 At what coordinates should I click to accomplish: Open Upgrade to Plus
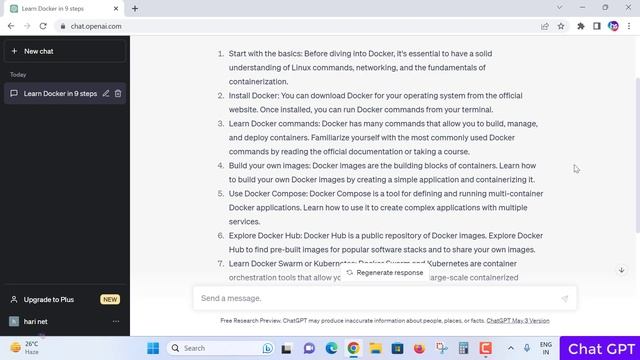coord(65,300)
